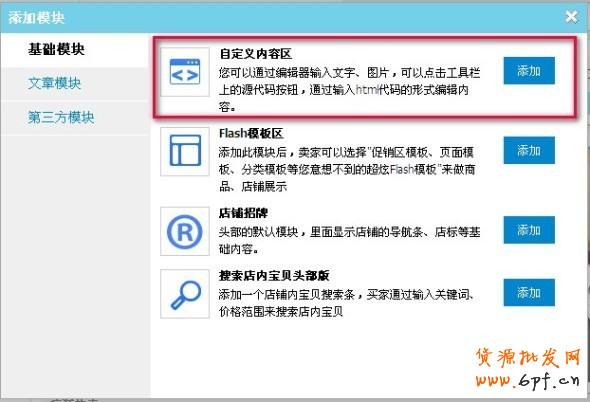Close the 添加模块 dialog with X
The width and height of the screenshot is (590, 402).
click(x=571, y=17)
